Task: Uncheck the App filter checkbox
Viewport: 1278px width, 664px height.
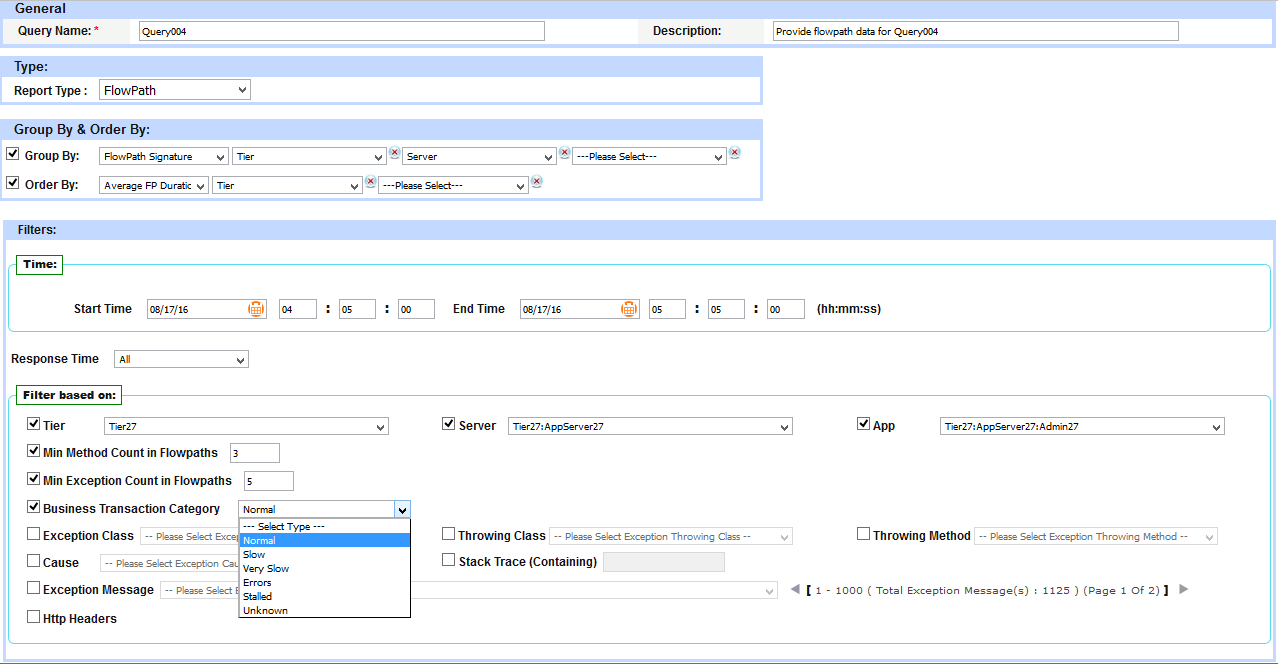Action: [x=864, y=424]
